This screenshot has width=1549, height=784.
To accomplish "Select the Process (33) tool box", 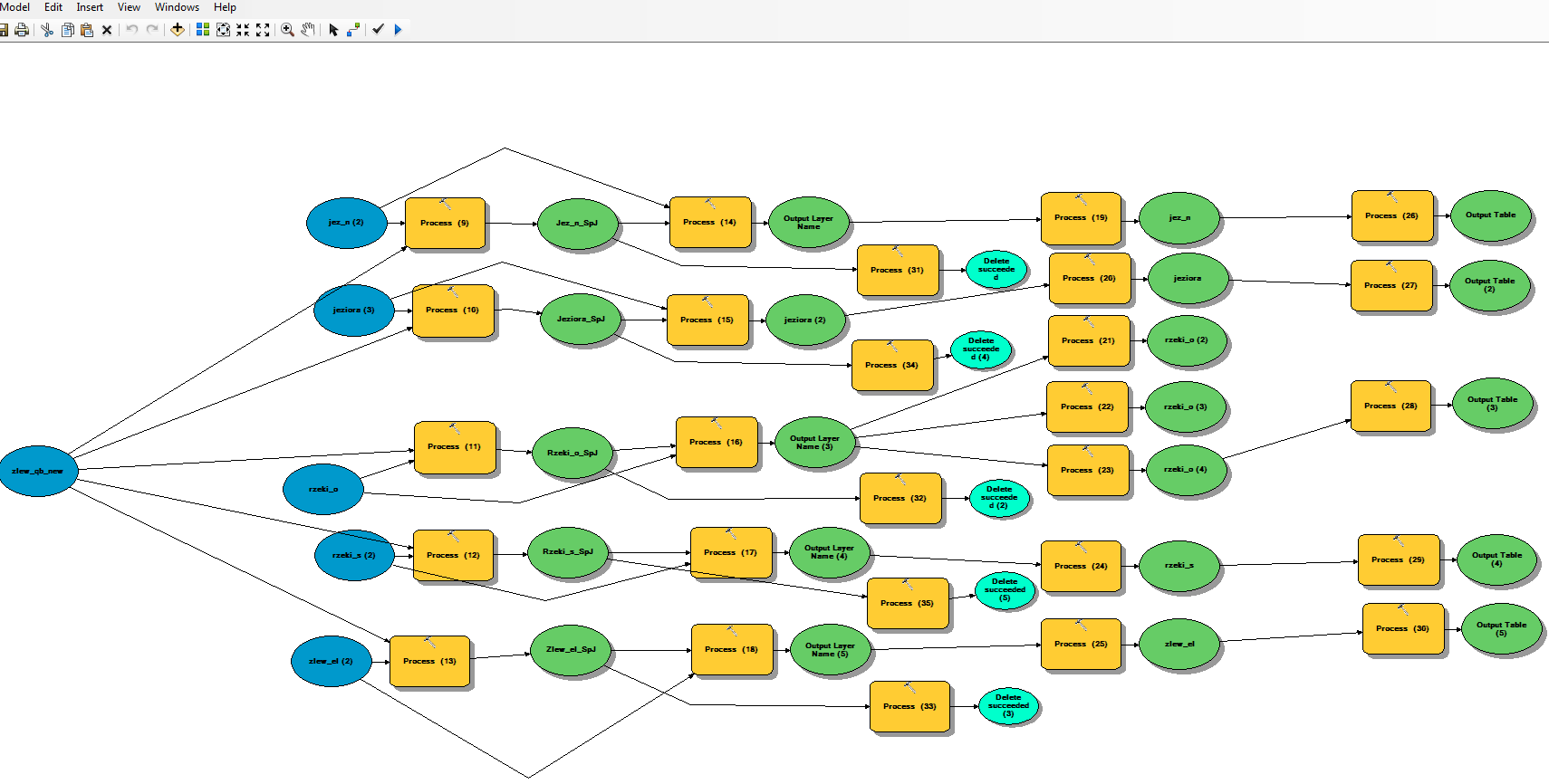I will pos(910,706).
